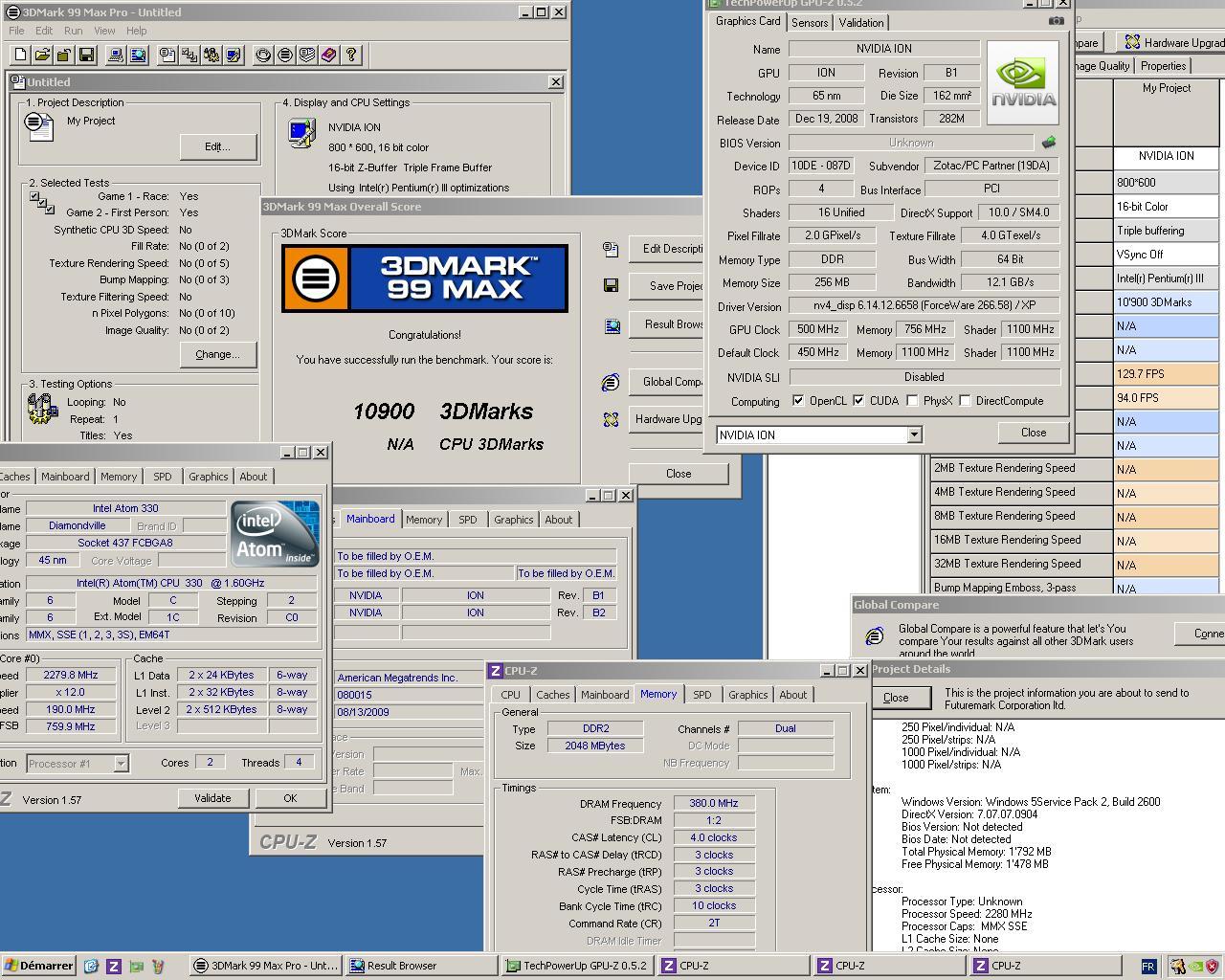
Task: Click Close button in Project Details panel
Action: point(896,698)
